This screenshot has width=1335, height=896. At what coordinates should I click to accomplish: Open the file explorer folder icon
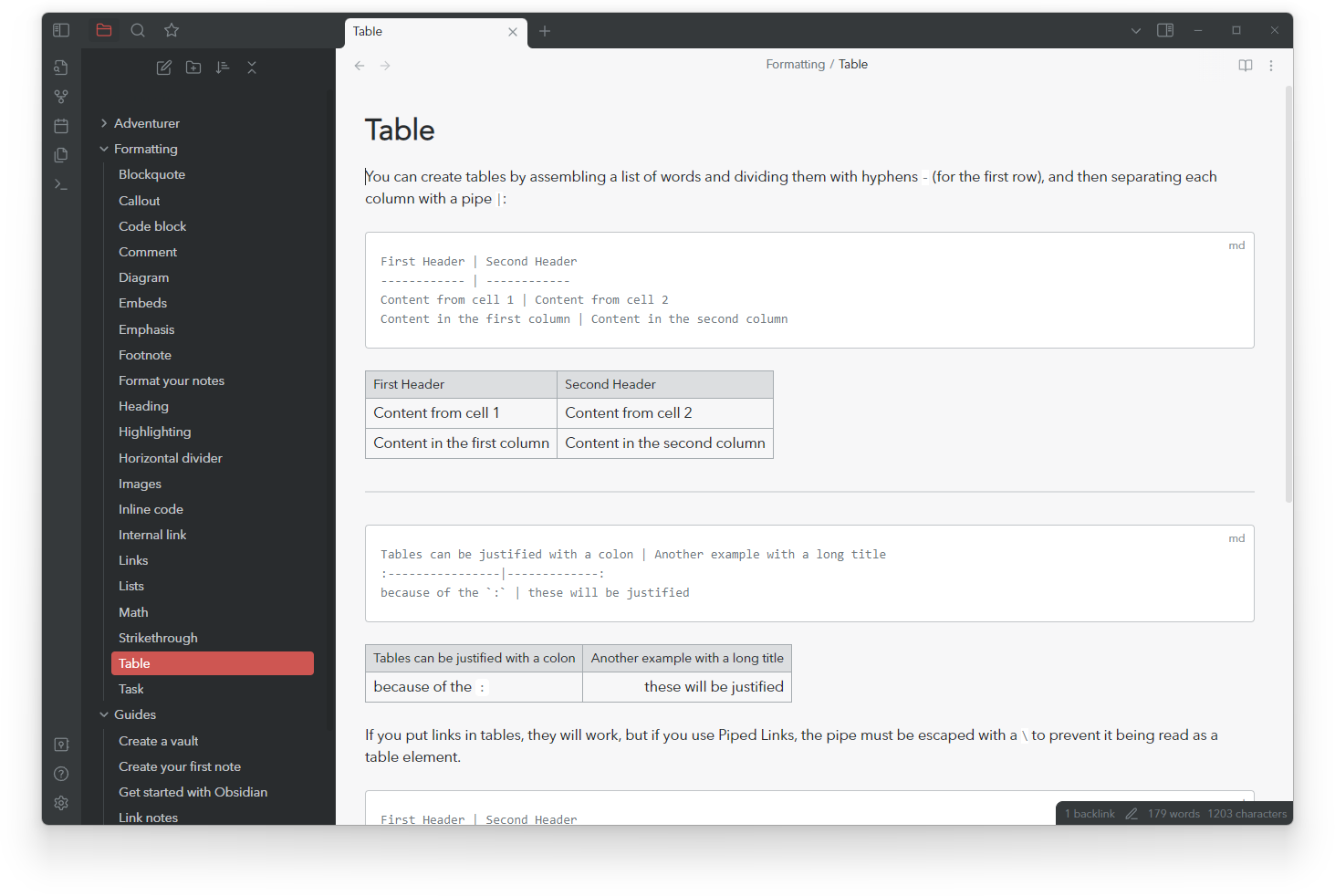[104, 30]
